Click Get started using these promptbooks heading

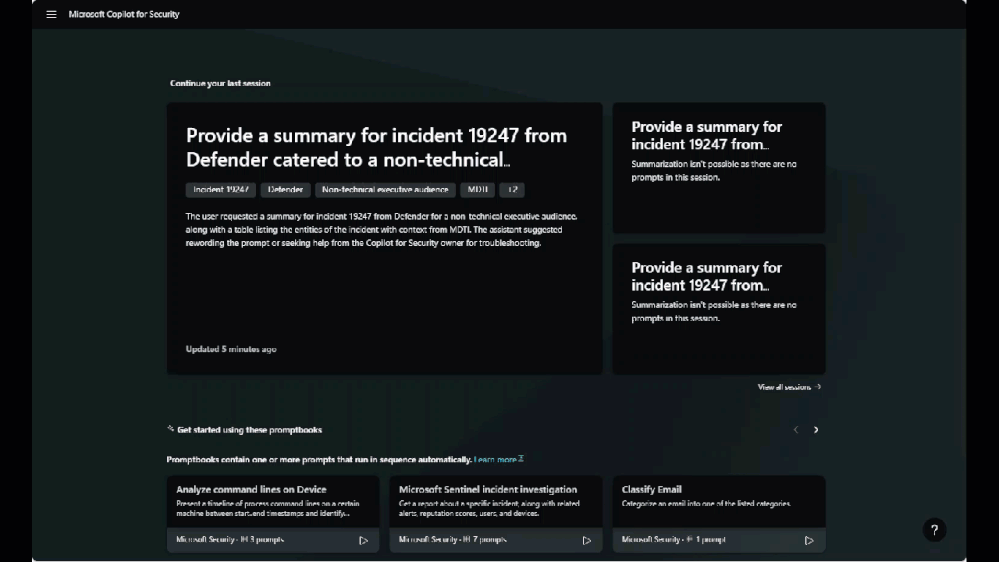pos(250,430)
